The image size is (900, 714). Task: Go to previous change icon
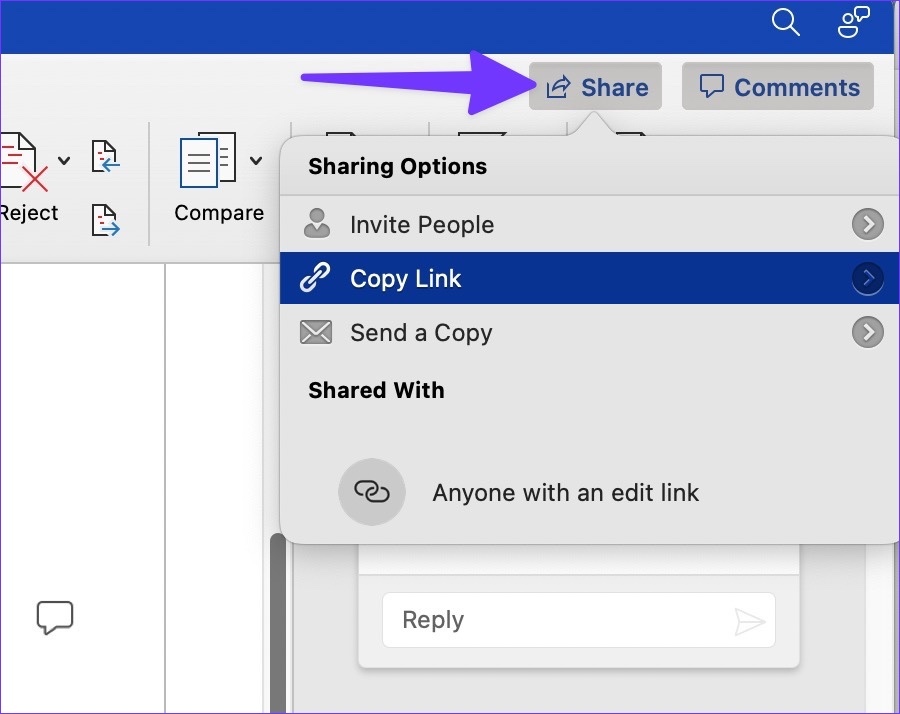[106, 156]
